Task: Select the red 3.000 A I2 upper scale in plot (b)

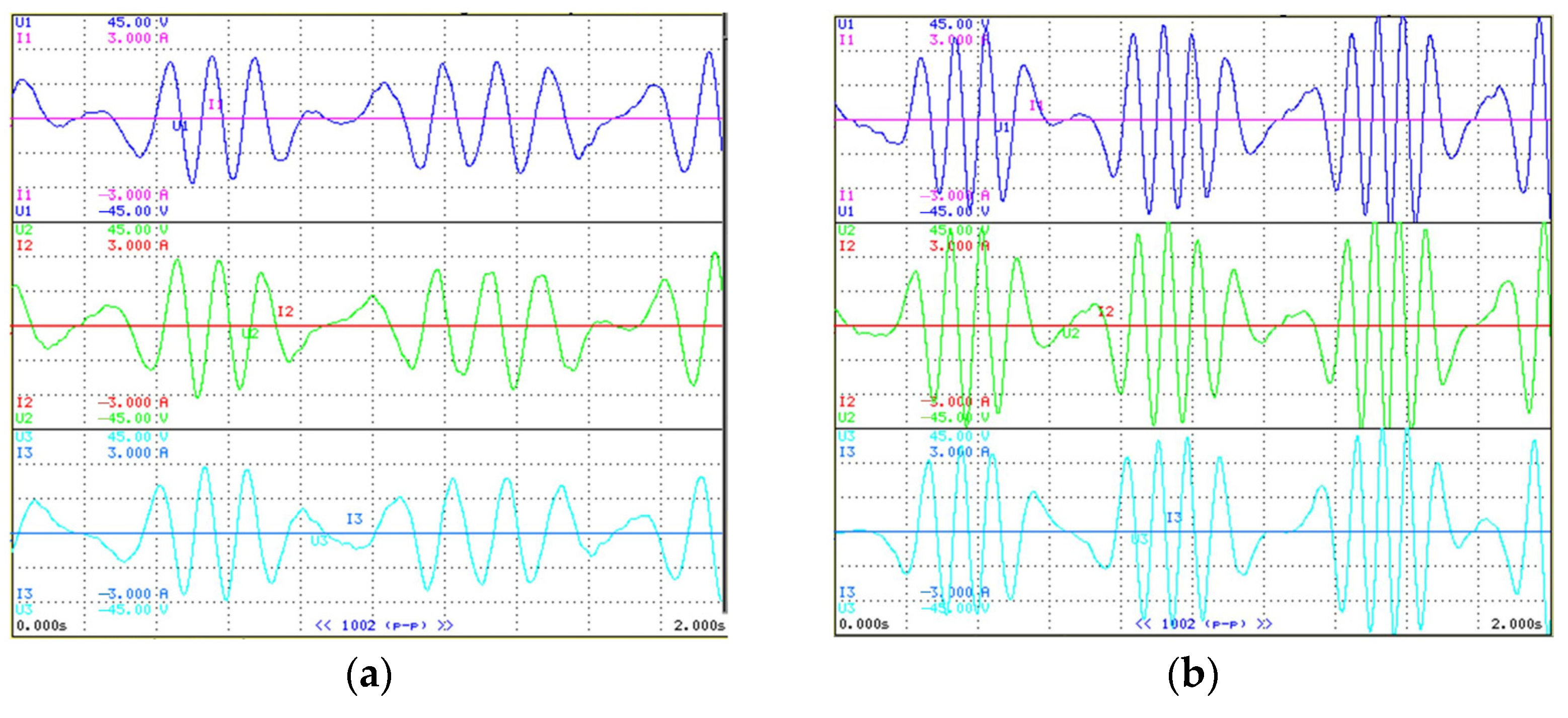Action: point(959,247)
